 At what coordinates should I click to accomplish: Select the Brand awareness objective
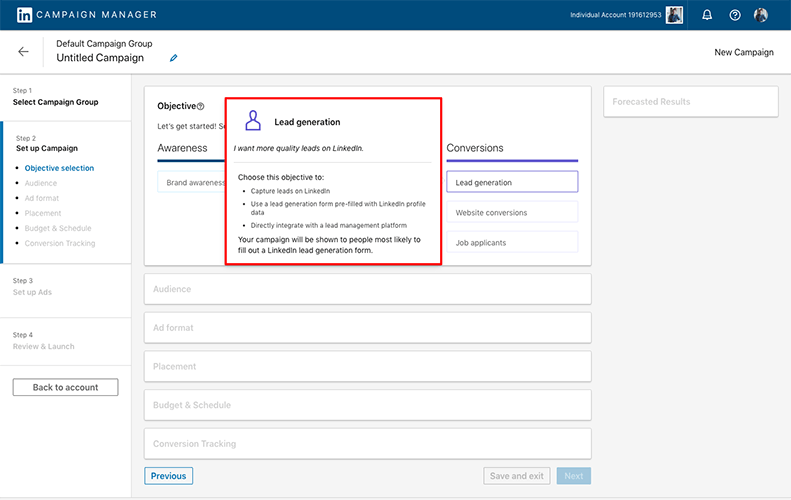coord(191,182)
